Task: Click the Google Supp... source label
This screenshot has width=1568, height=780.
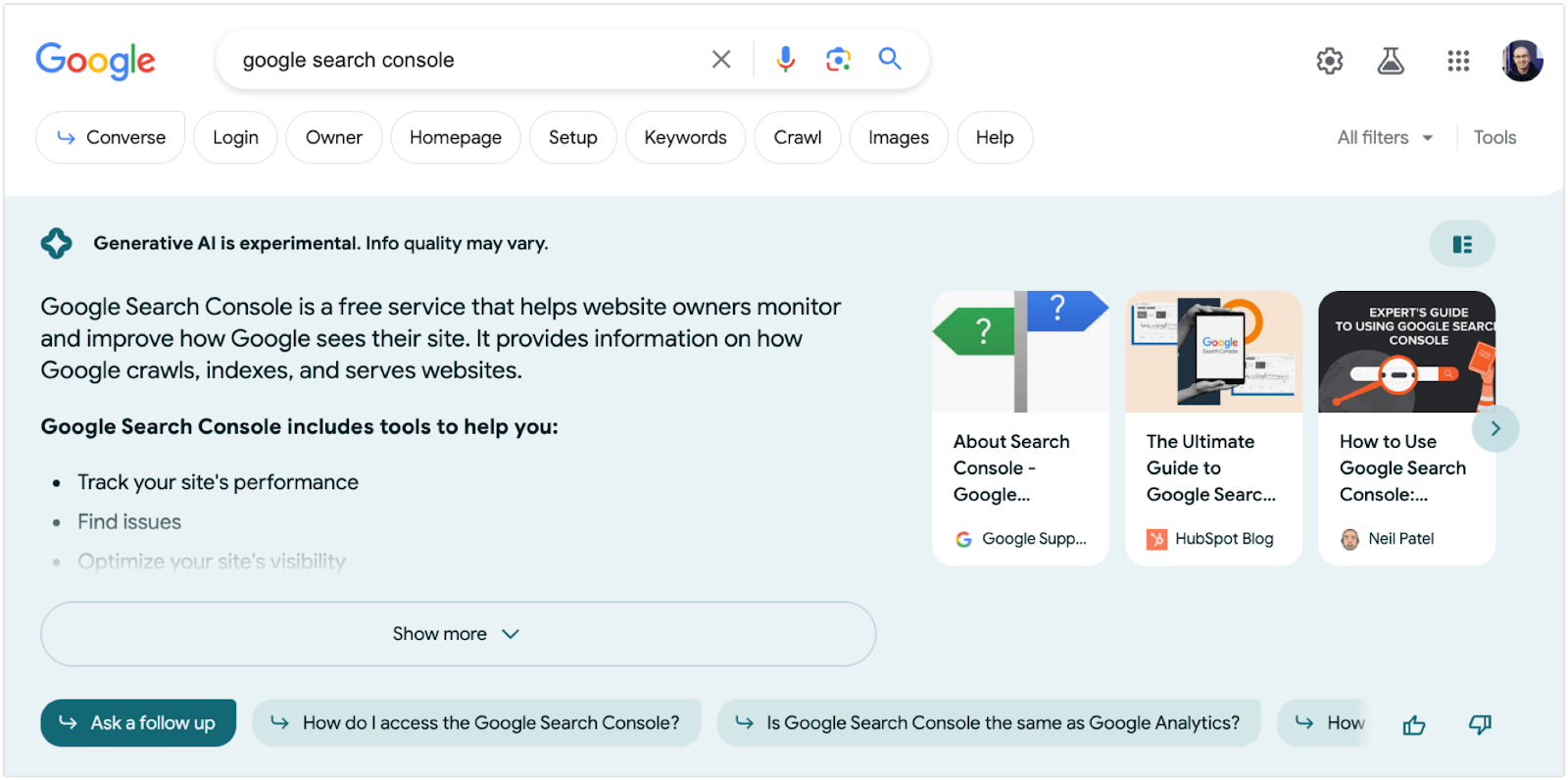Action: click(x=1020, y=539)
